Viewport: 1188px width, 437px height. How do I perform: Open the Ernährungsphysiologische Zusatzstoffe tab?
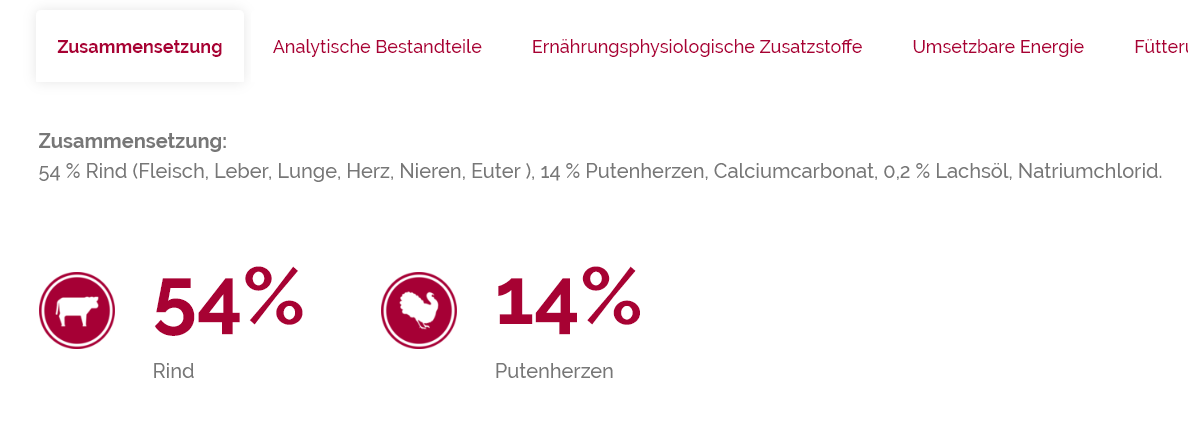[697, 47]
